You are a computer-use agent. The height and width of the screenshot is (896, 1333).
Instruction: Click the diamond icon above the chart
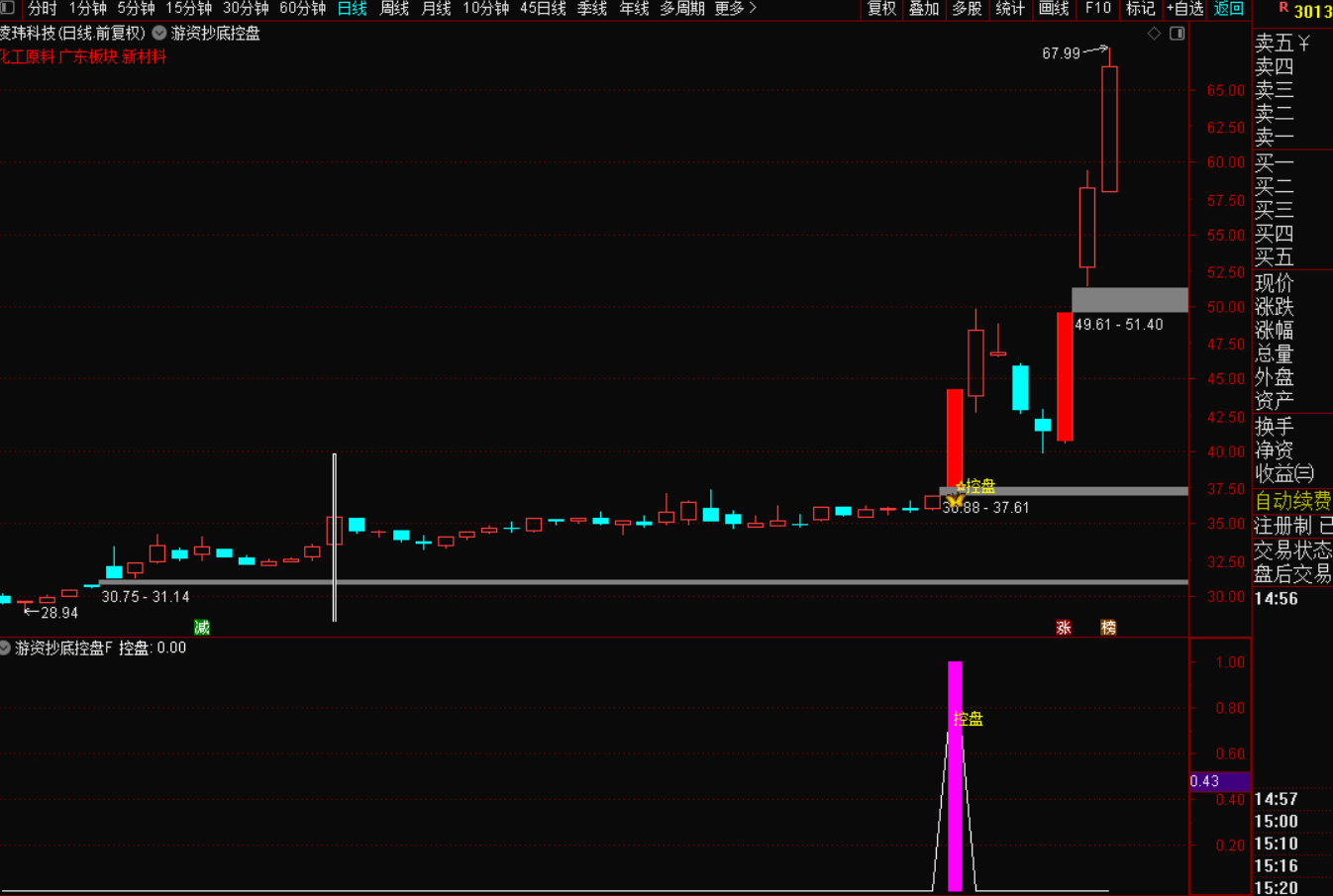pyautogui.click(x=1154, y=34)
